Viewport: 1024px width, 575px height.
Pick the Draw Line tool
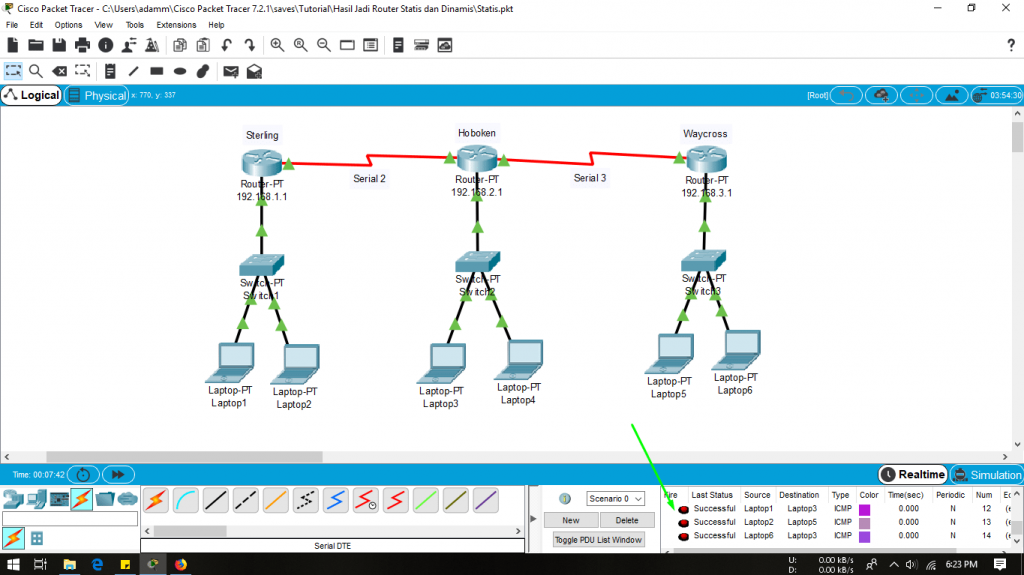coord(133,71)
